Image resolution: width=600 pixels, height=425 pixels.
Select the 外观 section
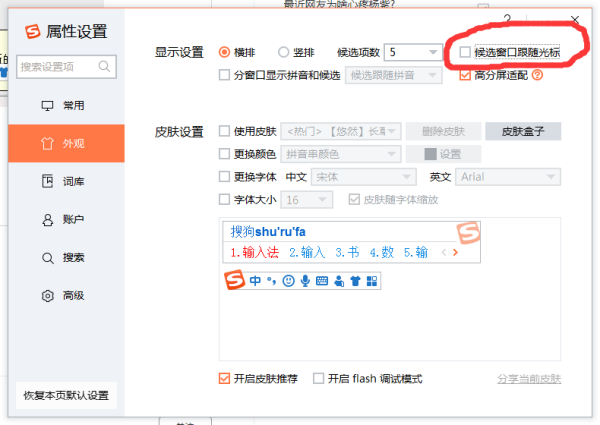click(x=66, y=143)
